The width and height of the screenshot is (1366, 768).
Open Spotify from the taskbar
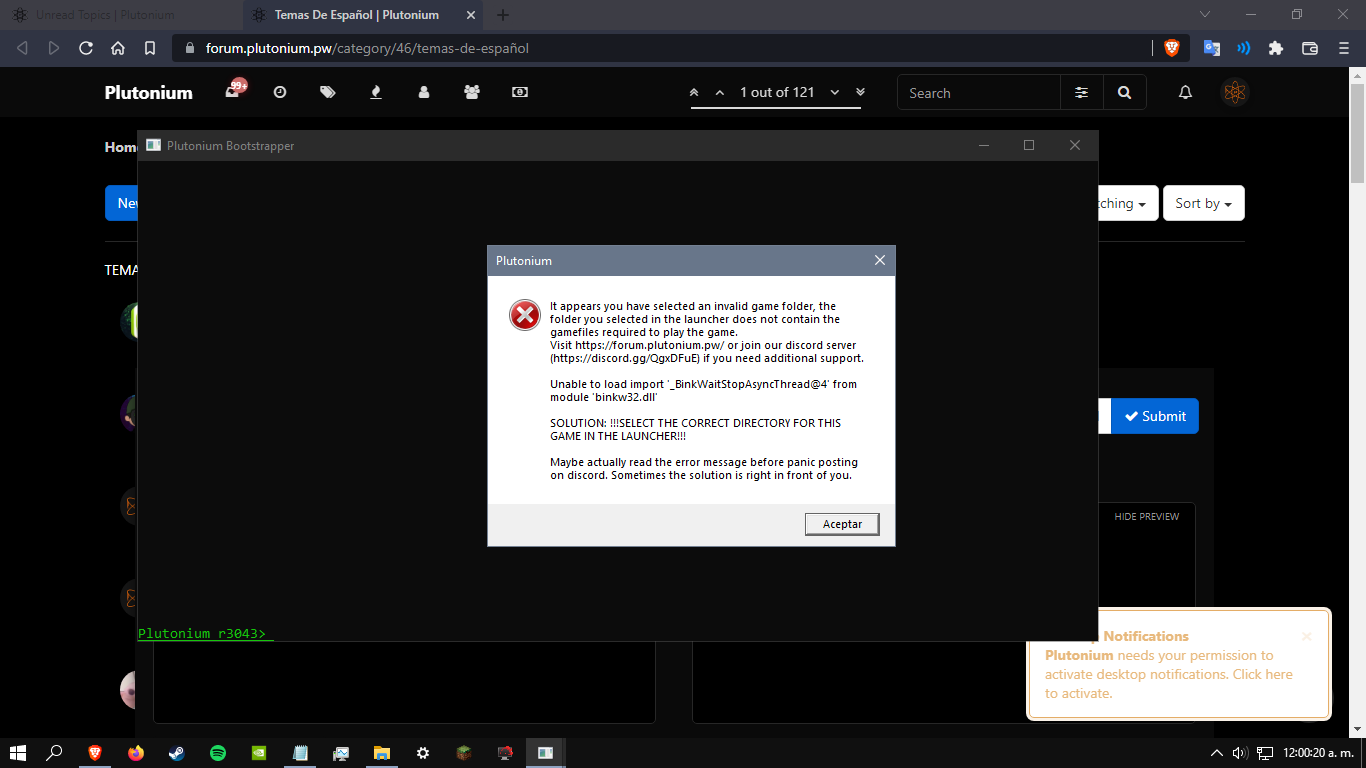(218, 753)
